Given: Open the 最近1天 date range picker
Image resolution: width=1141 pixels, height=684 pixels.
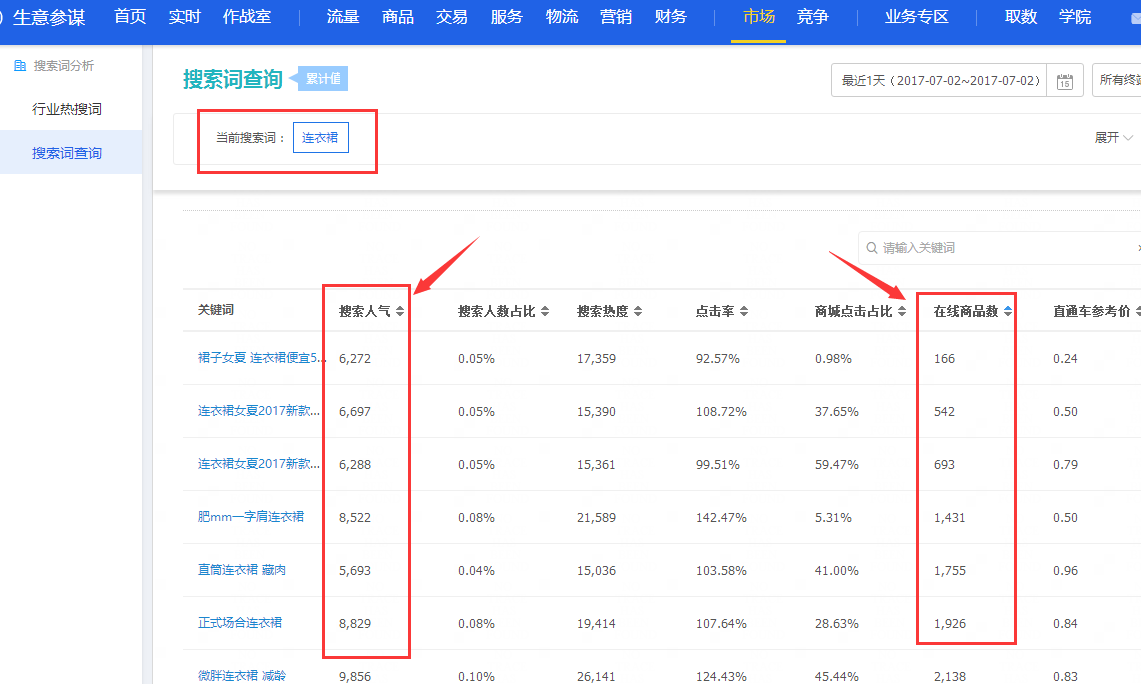Looking at the screenshot, I should coord(940,80).
